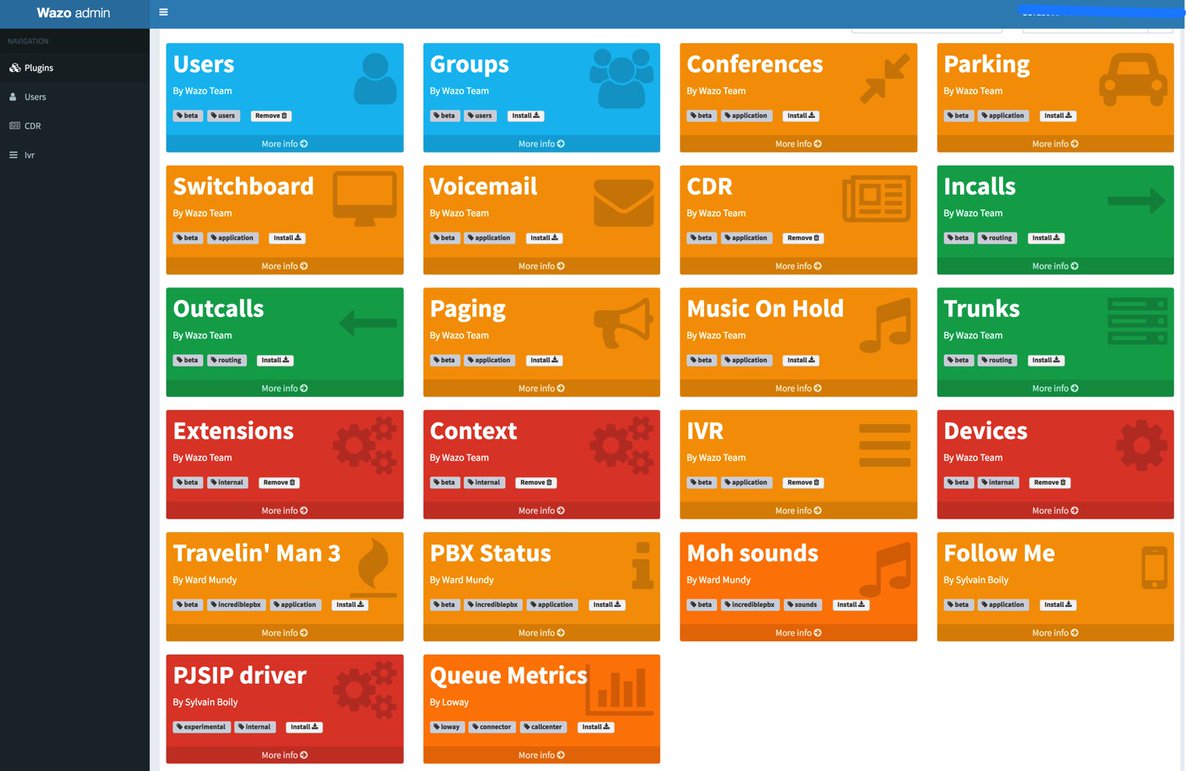The width and height of the screenshot is (1200, 771).
Task: Click the newspaper icon on CDR card
Action: [876, 201]
